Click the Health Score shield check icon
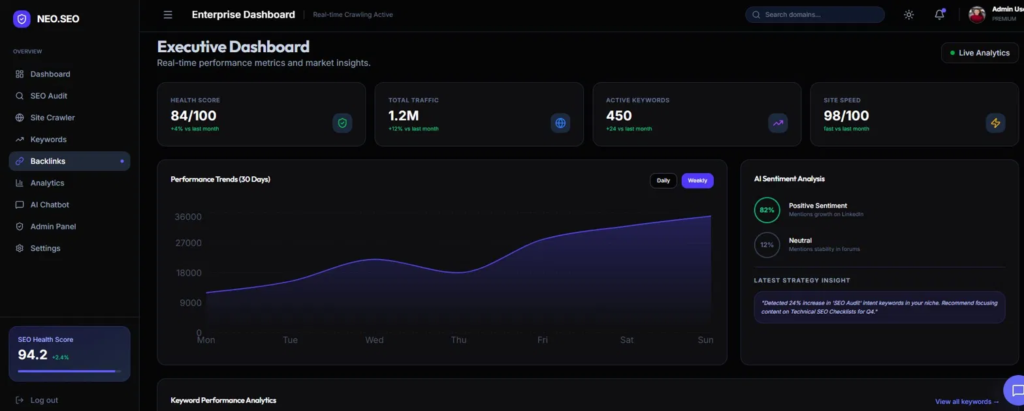 (x=342, y=123)
